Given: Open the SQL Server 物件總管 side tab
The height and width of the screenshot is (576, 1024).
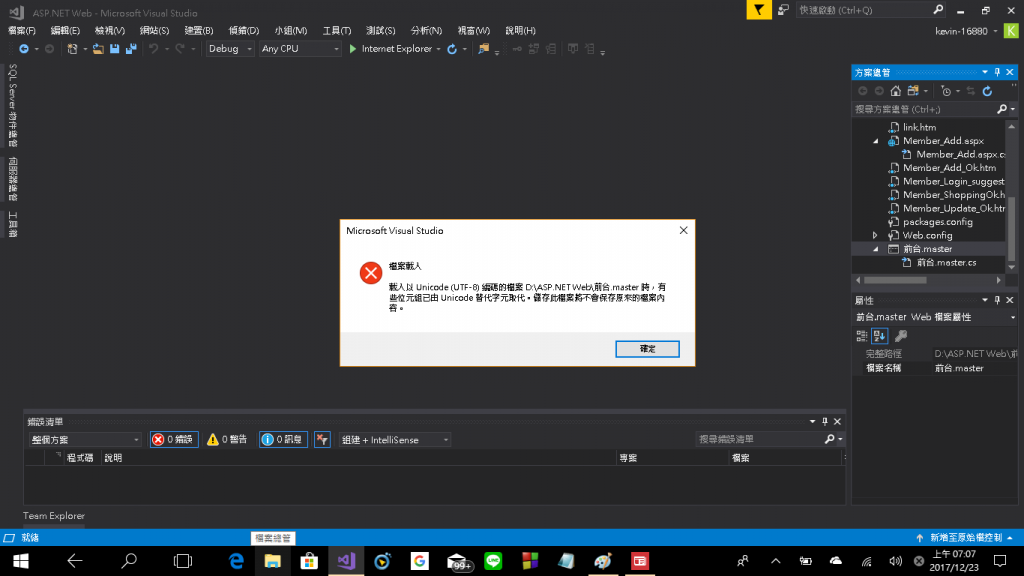Looking at the screenshot, I should [12, 105].
